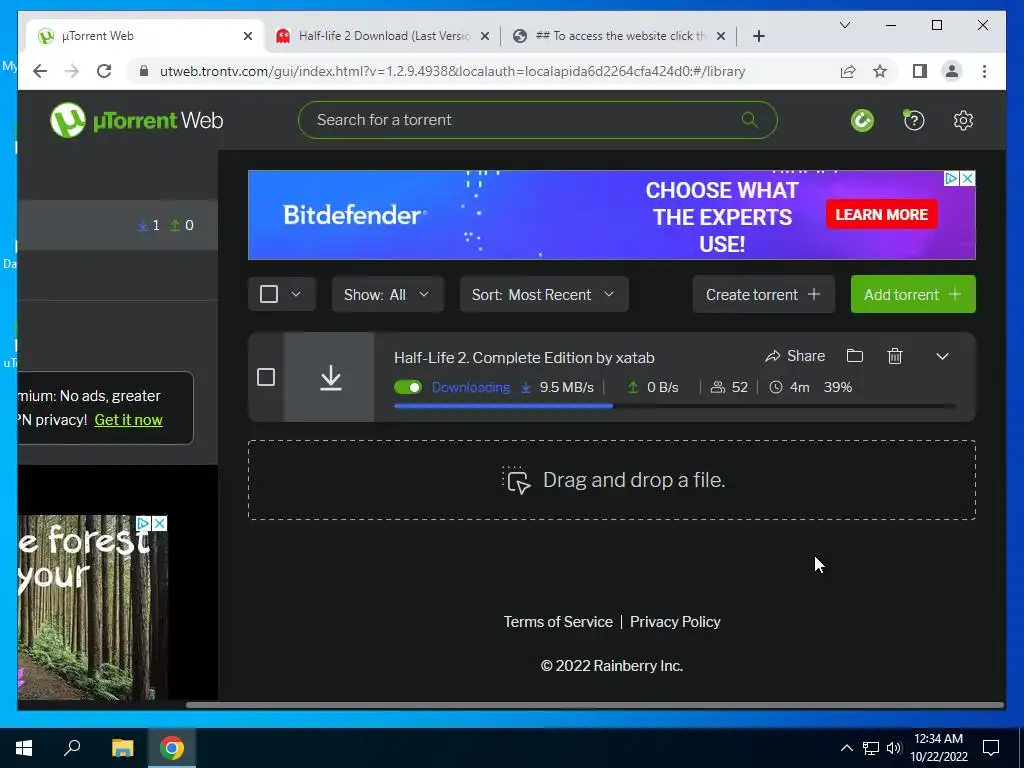Open dropdown arrow beside select-all checkbox
The height and width of the screenshot is (768, 1024).
pos(296,294)
